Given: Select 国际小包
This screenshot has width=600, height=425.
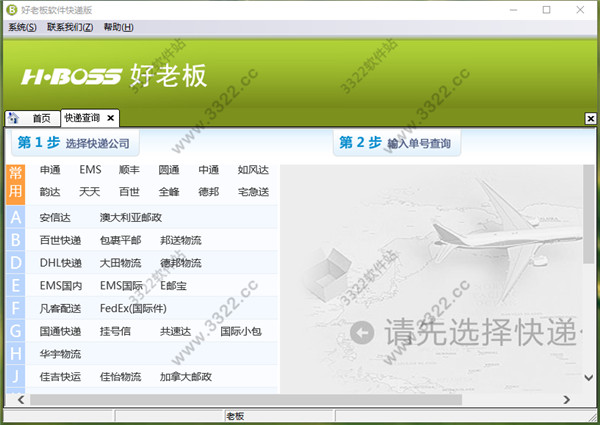Looking at the screenshot, I should (241, 331).
